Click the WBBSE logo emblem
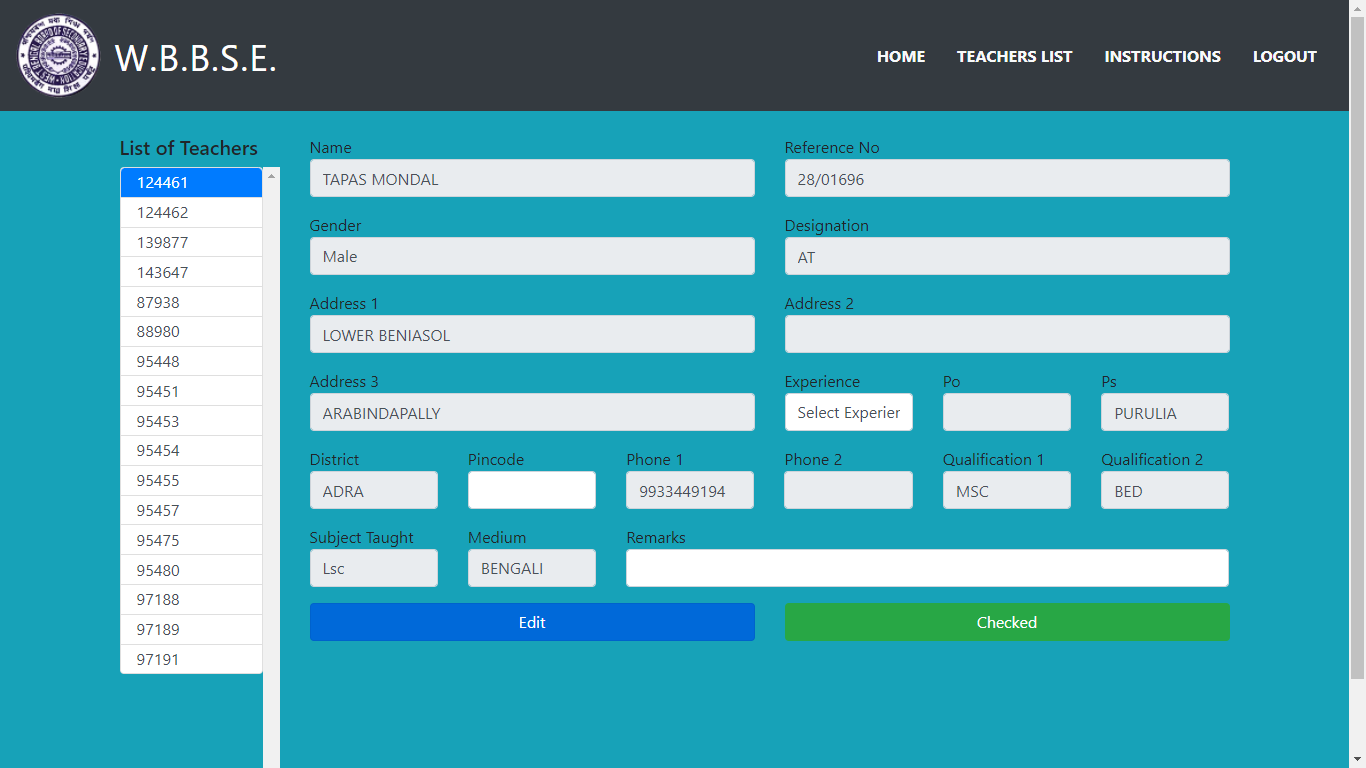The height and width of the screenshot is (768, 1366). [x=58, y=56]
